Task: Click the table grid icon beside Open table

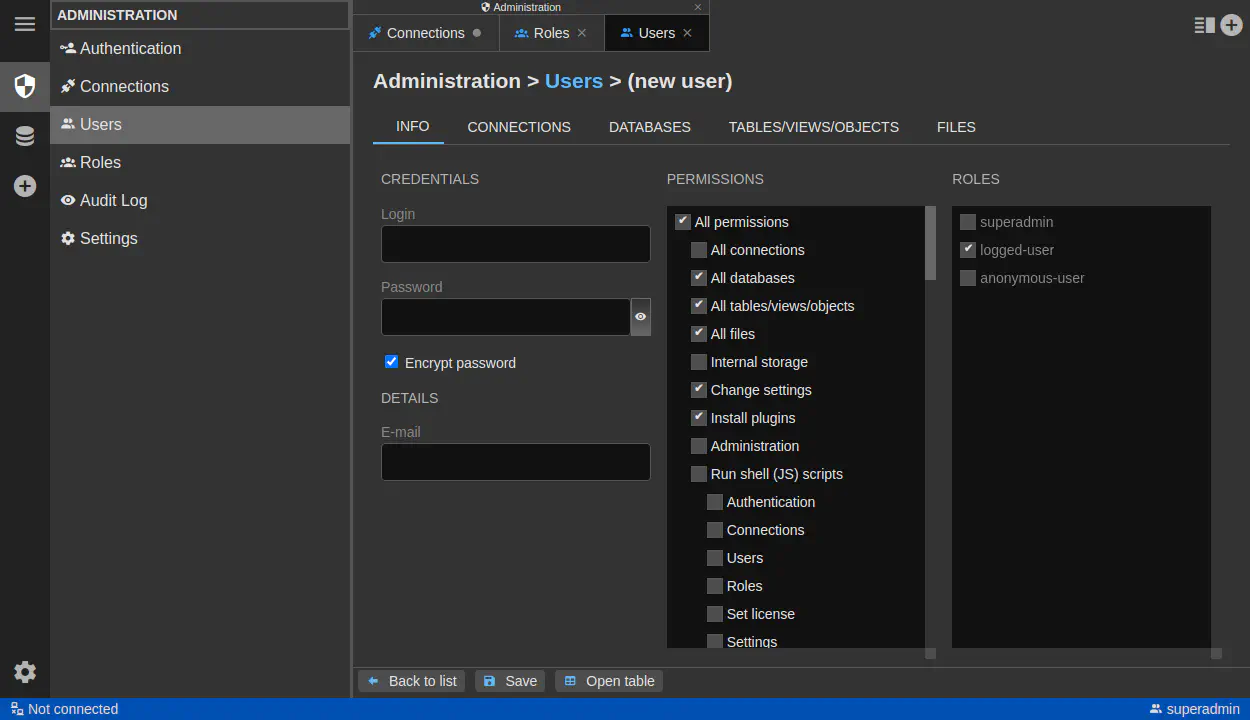Action: [570, 681]
